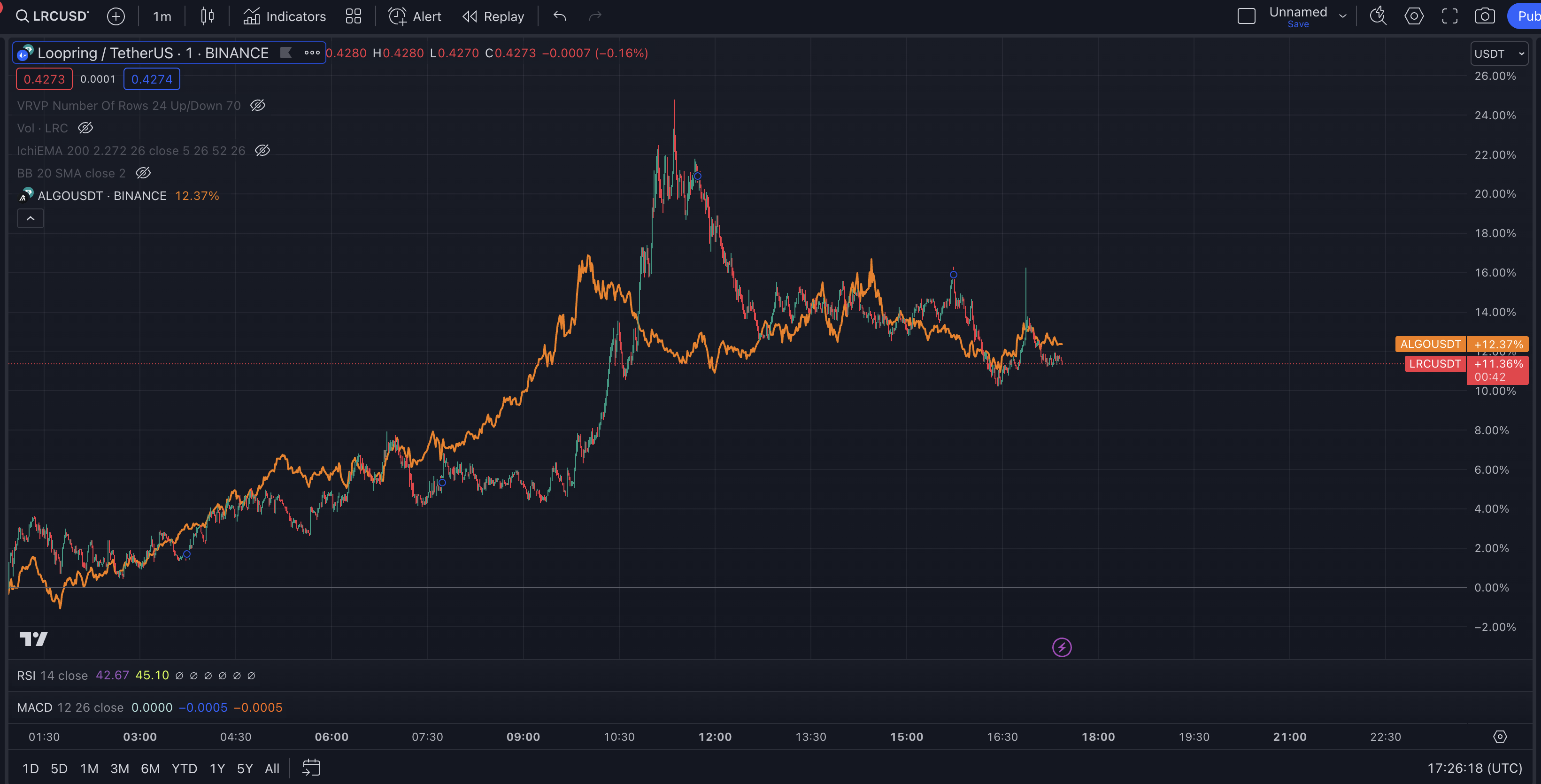Open the Indicators dialog

coord(285,16)
